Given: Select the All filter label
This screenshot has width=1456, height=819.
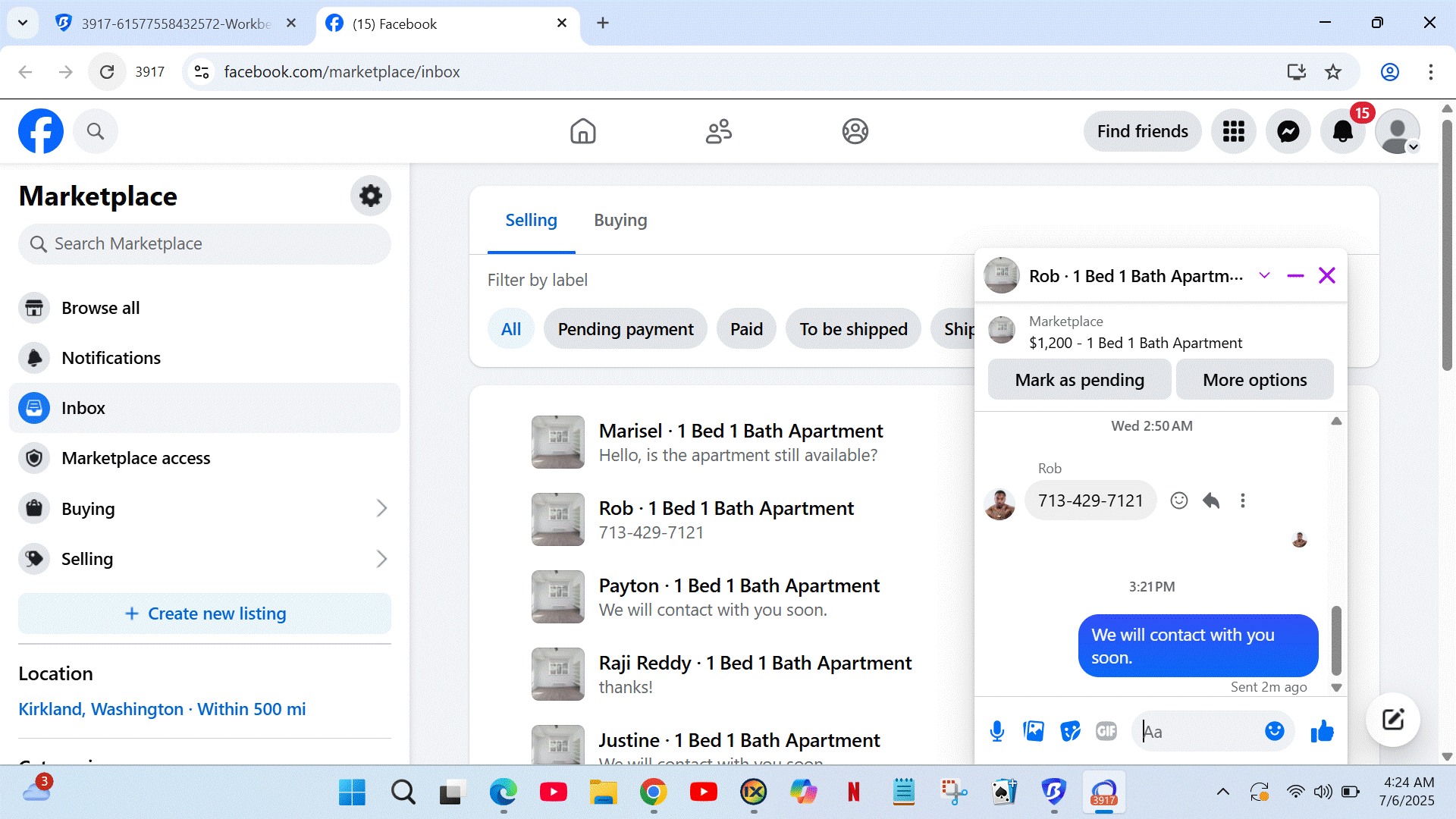Looking at the screenshot, I should 510,329.
